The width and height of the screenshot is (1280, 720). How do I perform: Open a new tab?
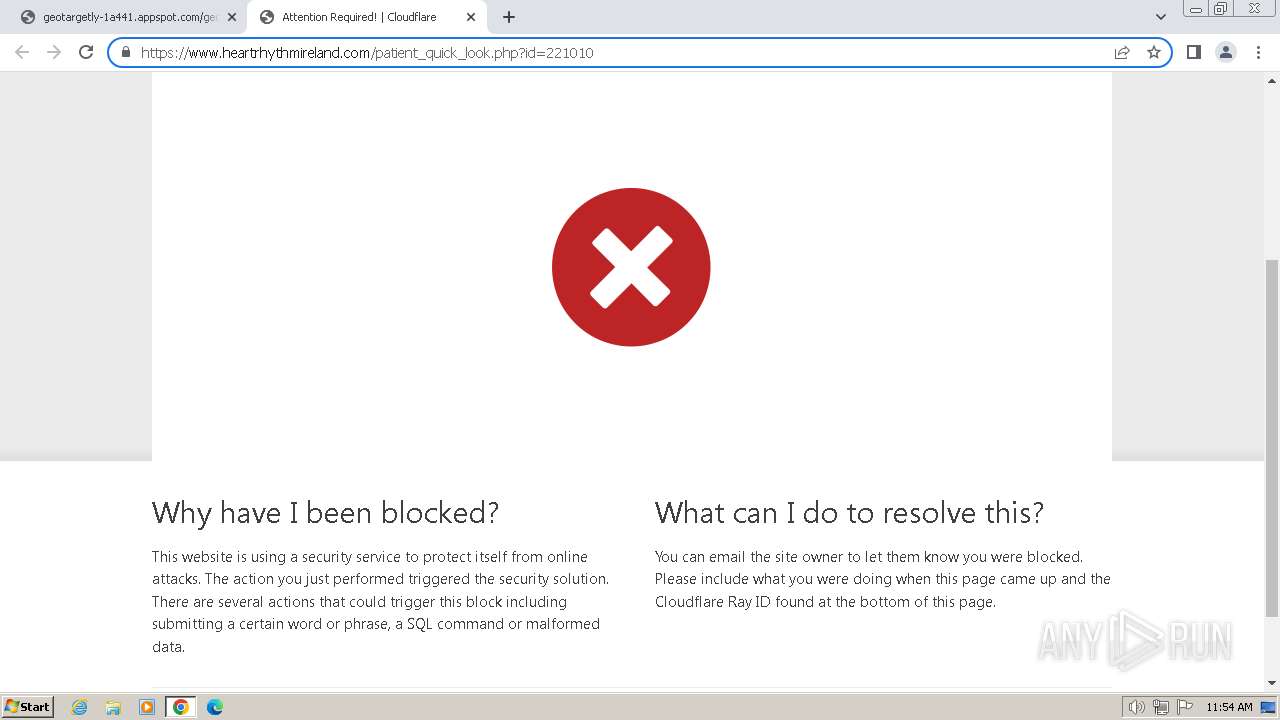509,17
